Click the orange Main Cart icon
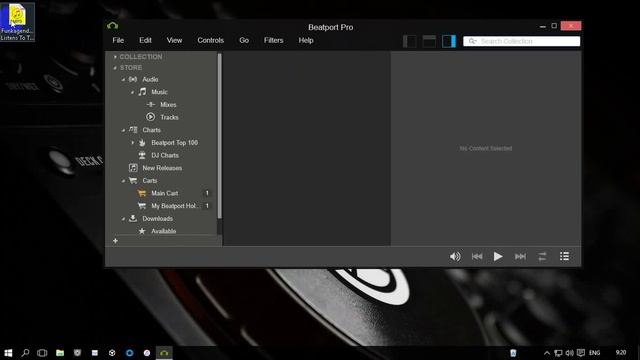640x360 pixels. point(142,193)
